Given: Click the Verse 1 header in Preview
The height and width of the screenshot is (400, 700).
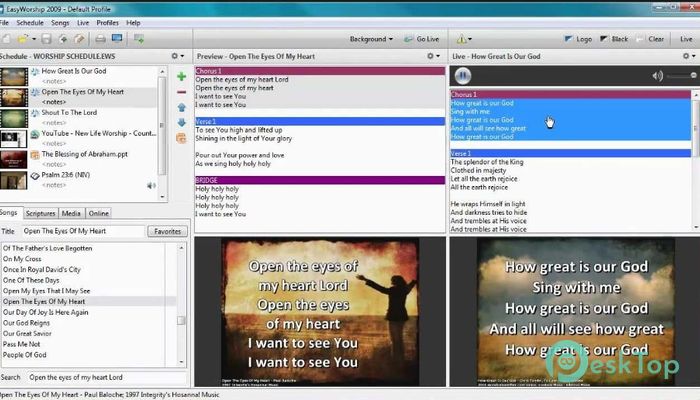Looking at the screenshot, I should pos(320,121).
